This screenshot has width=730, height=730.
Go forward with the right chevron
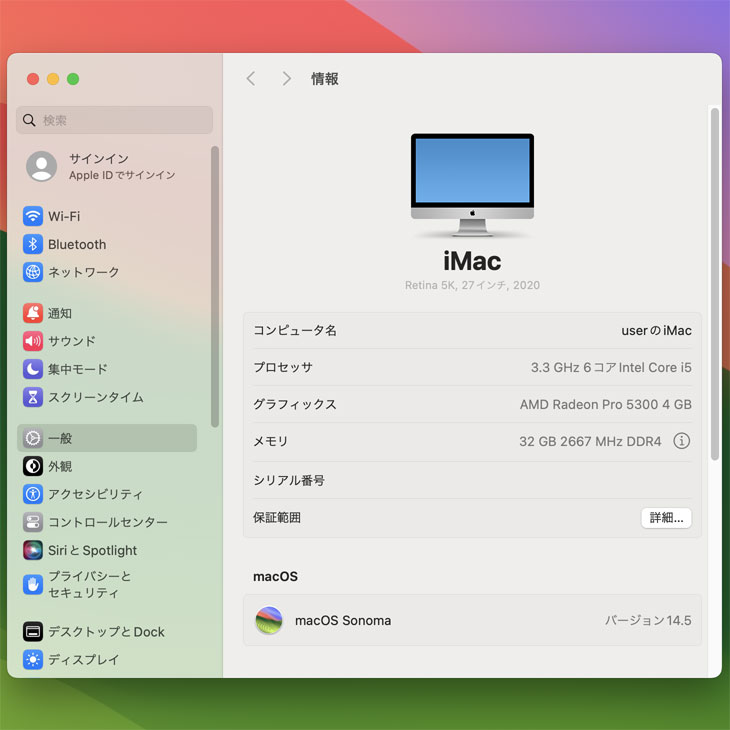click(286, 79)
